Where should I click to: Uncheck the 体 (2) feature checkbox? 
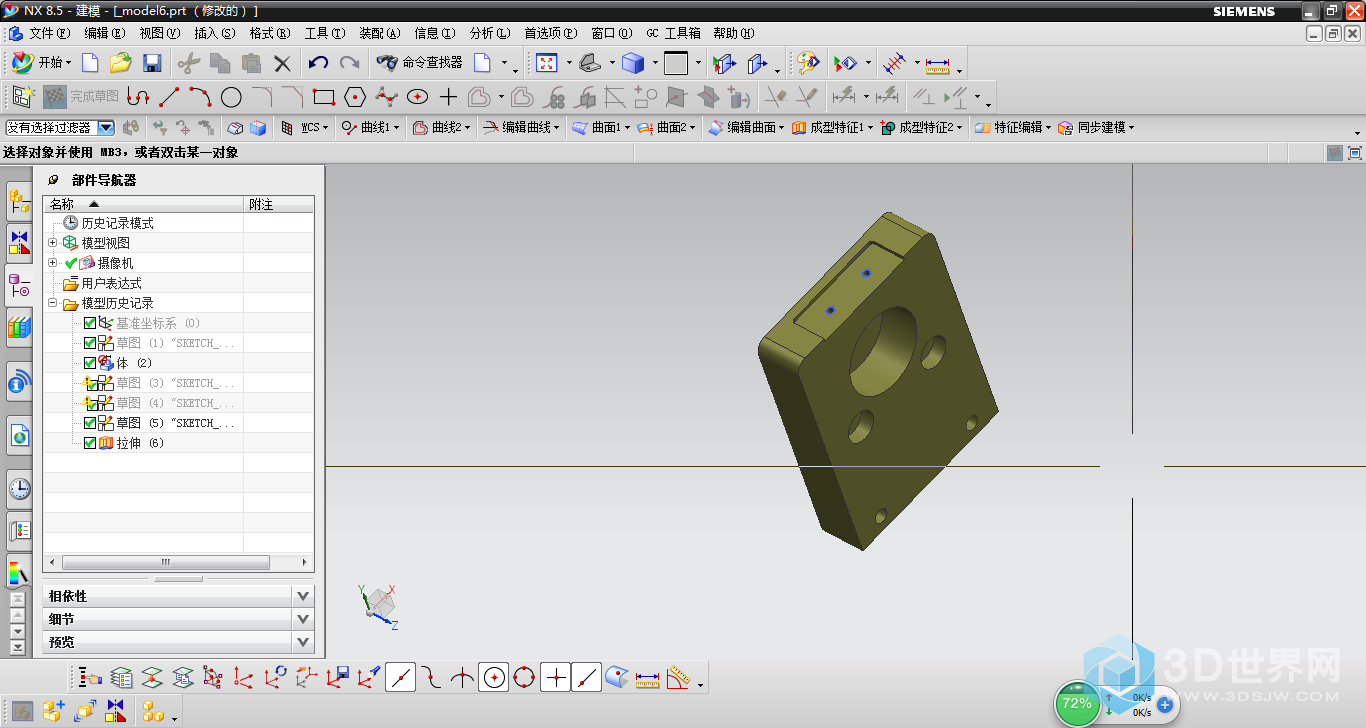(x=90, y=363)
